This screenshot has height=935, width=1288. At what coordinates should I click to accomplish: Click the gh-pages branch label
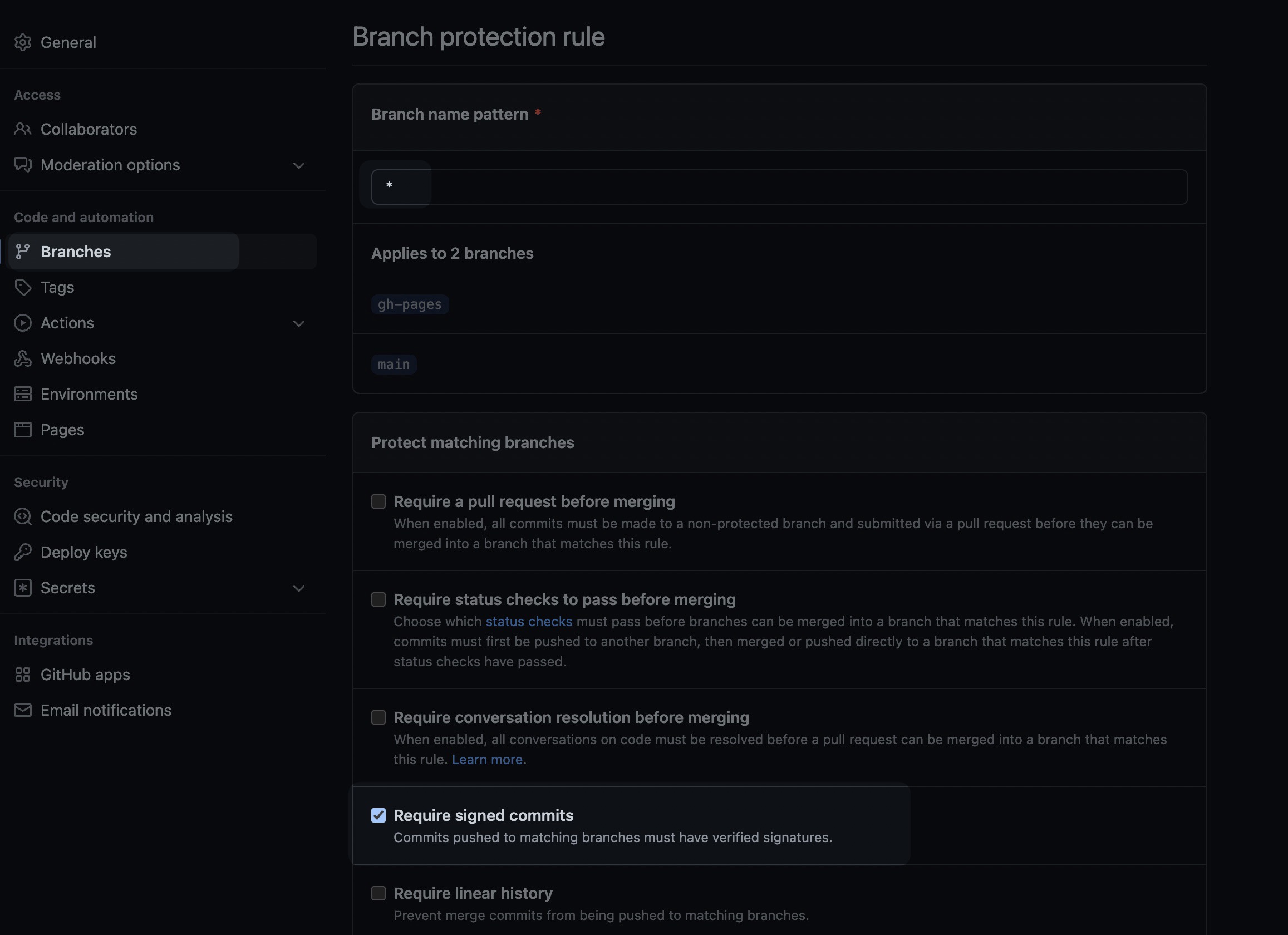tap(410, 304)
